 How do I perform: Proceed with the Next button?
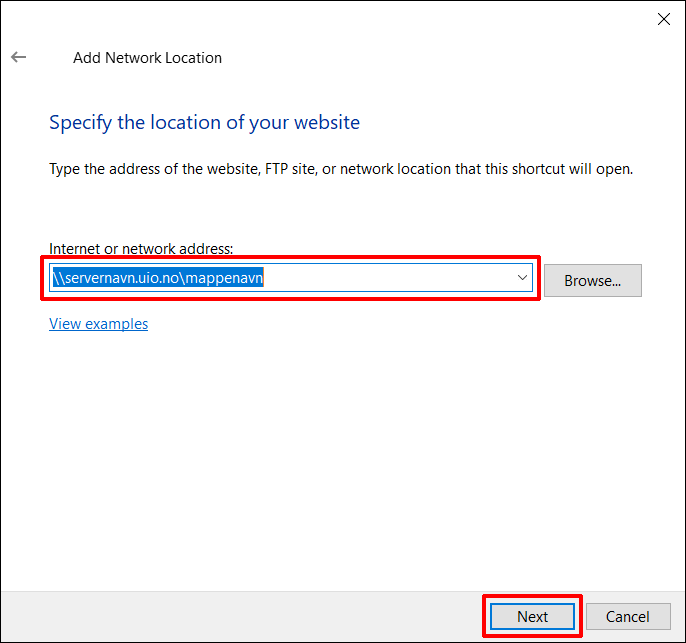tap(532, 616)
